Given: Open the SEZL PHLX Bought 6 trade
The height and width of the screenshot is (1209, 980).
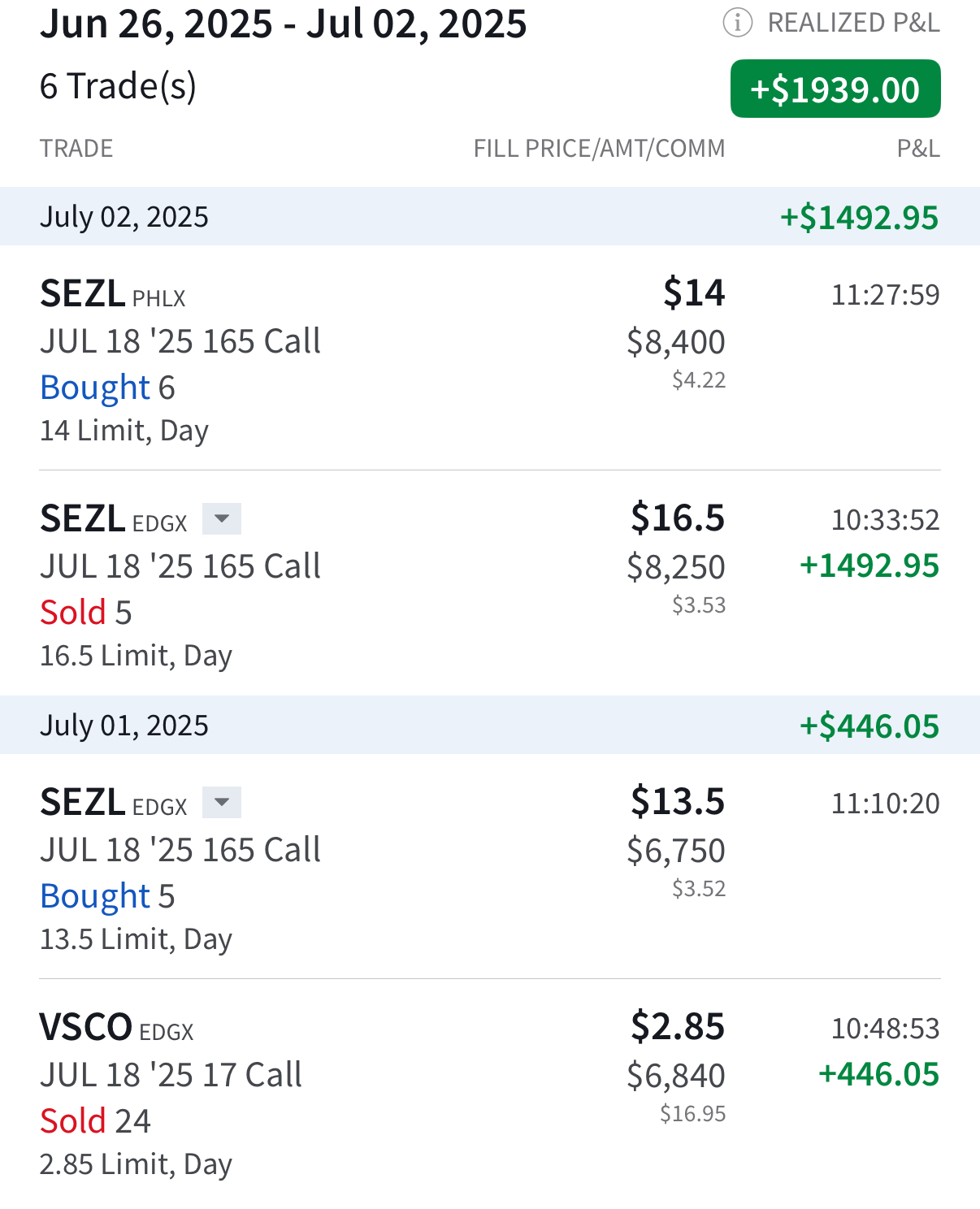Looking at the screenshot, I should pos(490,357).
